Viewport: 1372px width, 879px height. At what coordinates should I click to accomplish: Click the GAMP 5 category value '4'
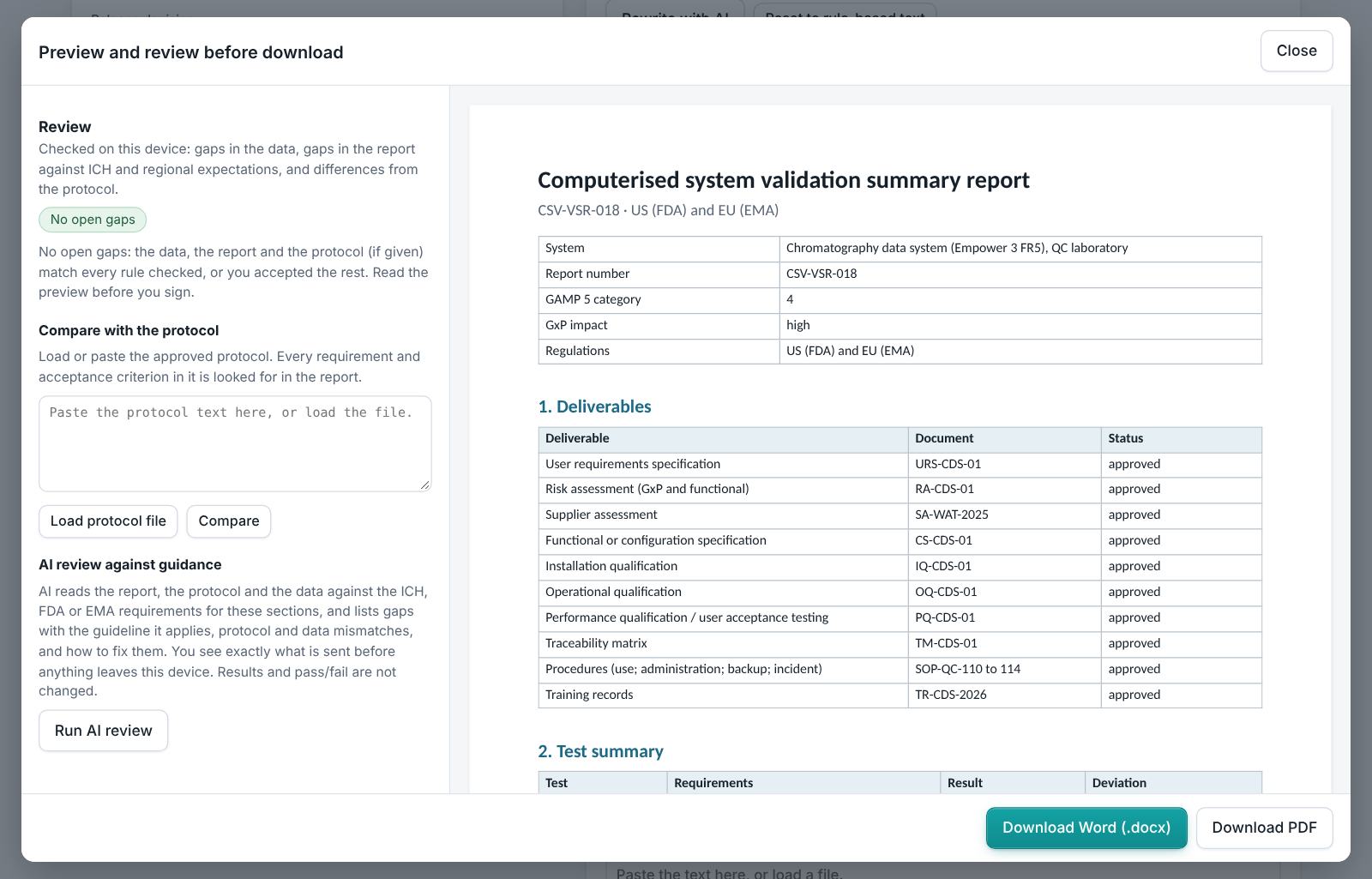click(790, 299)
